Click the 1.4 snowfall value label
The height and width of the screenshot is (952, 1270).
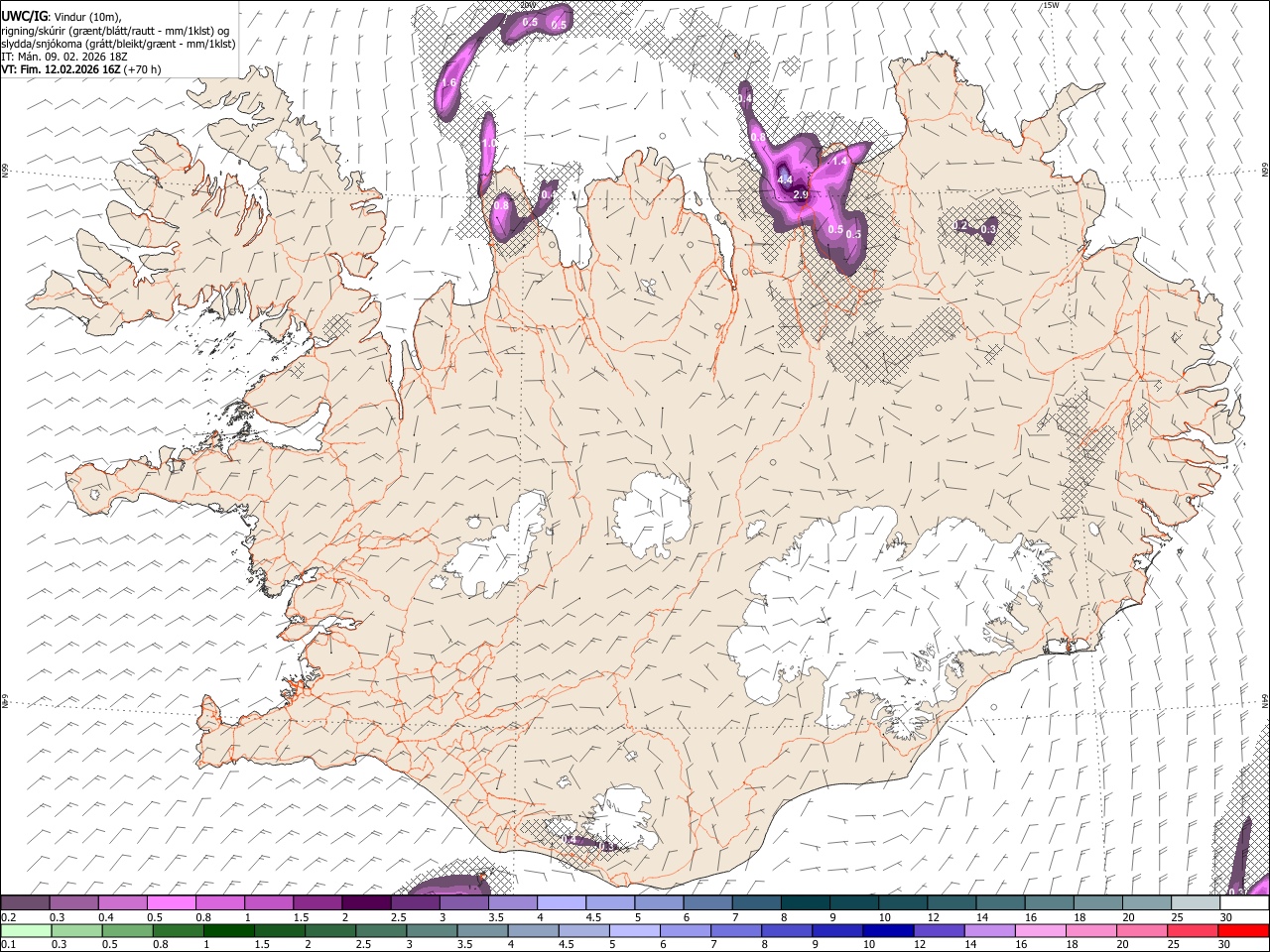(840, 161)
